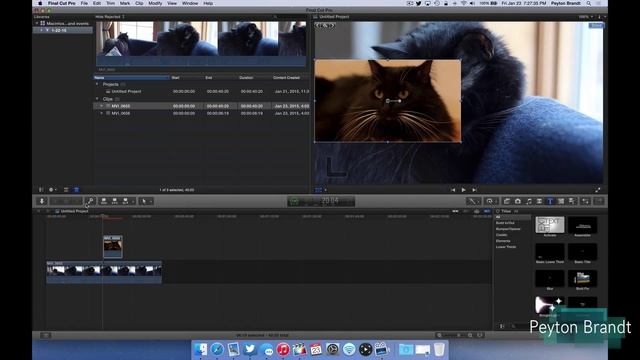Open the browser action gear menu
The image size is (640, 360).
(52, 190)
